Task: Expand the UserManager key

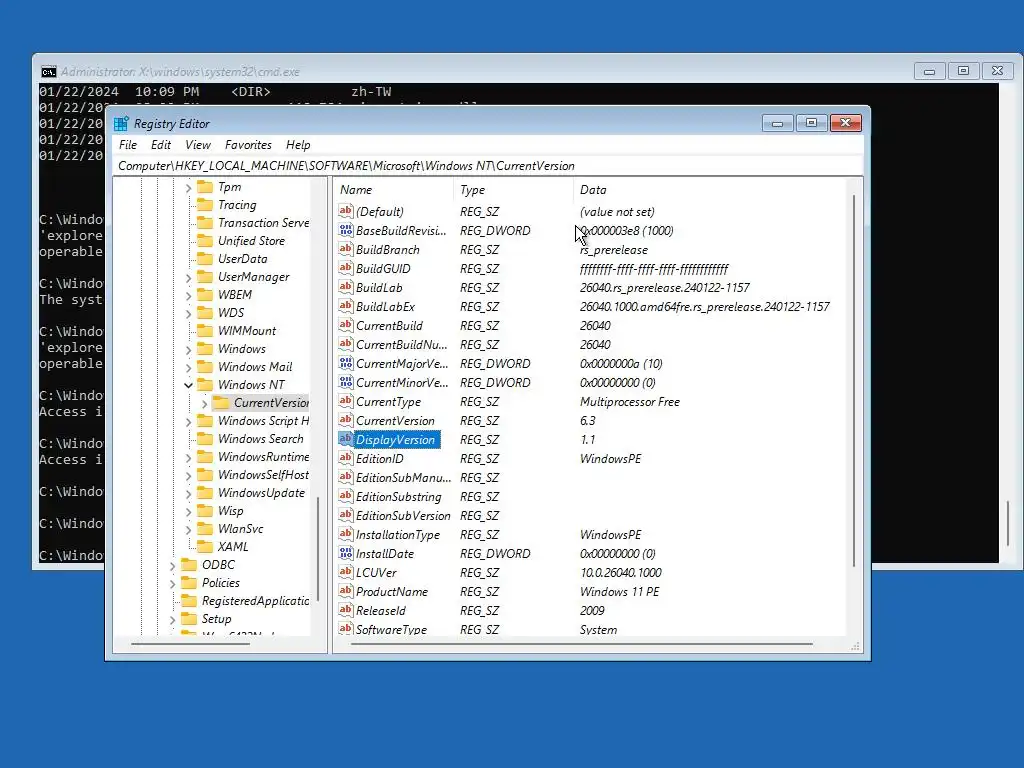Action: tap(188, 278)
